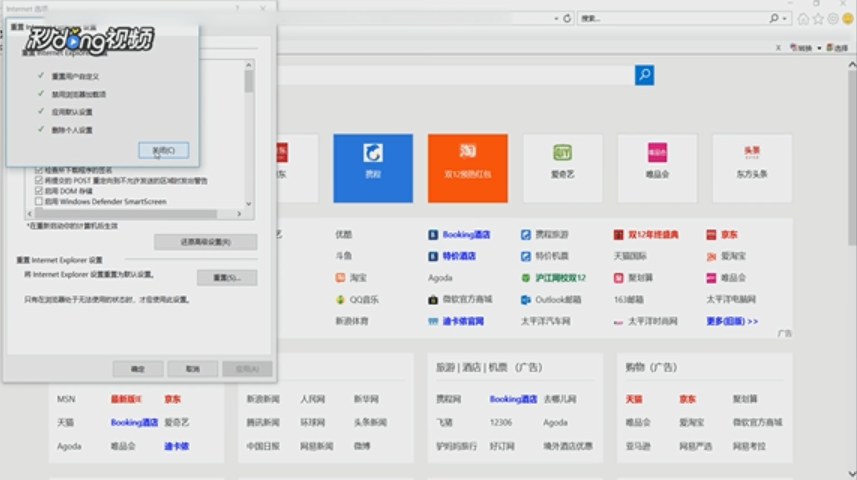This screenshot has width=857, height=480.
Task: Click the 还原高级设置(R) button
Action: (206, 242)
